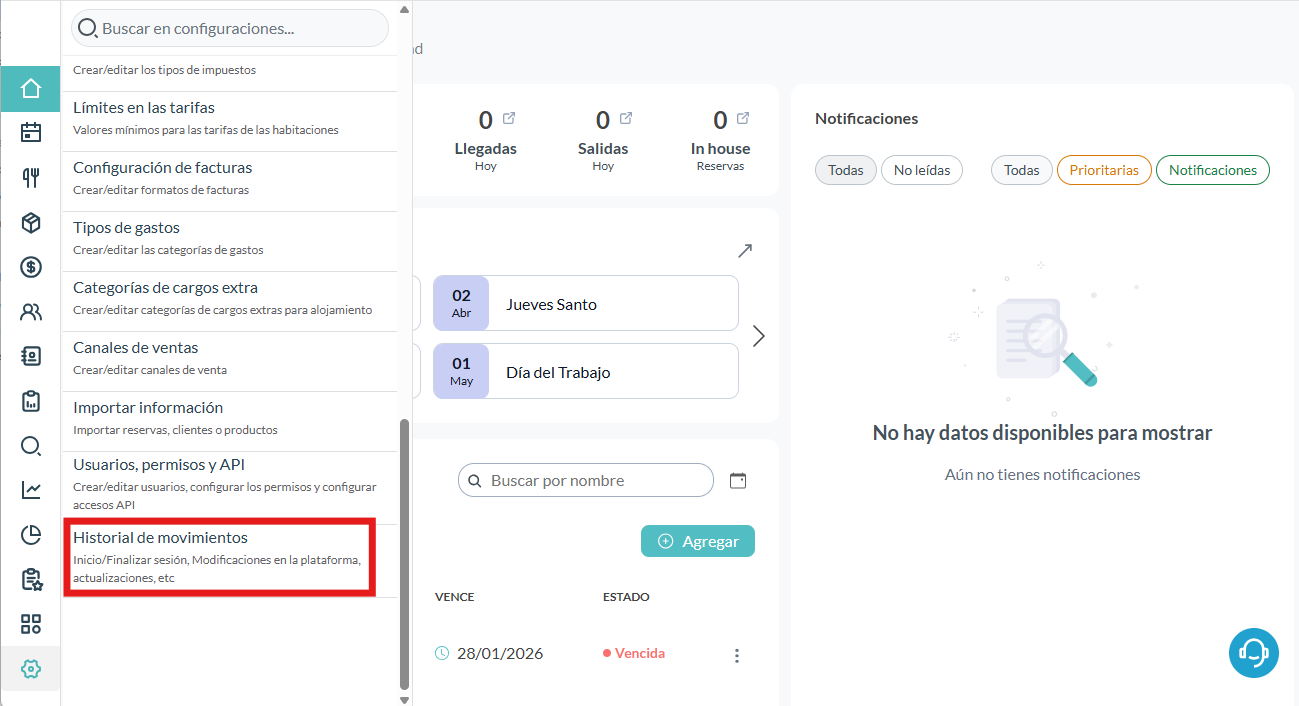The image size is (1299, 706).
Task: Toggle the Prioritarias notification filter
Action: coord(1103,170)
